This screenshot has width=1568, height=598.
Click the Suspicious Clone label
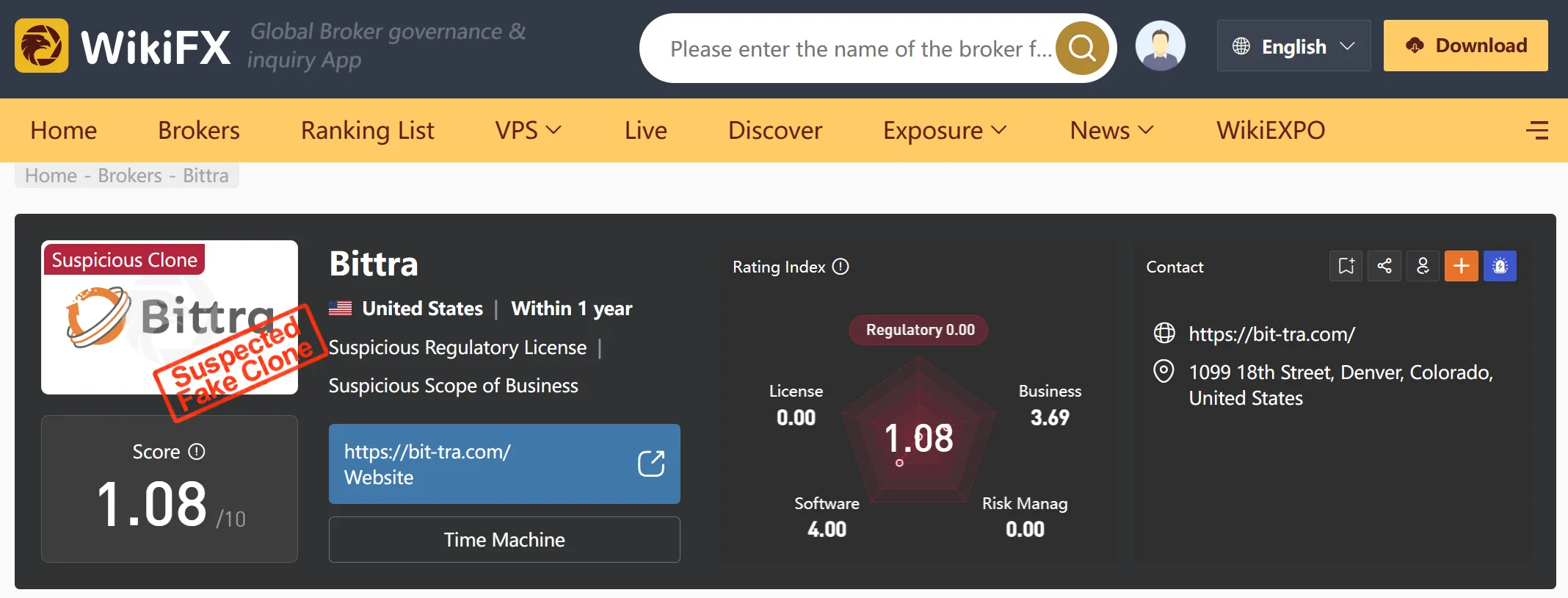tap(124, 260)
